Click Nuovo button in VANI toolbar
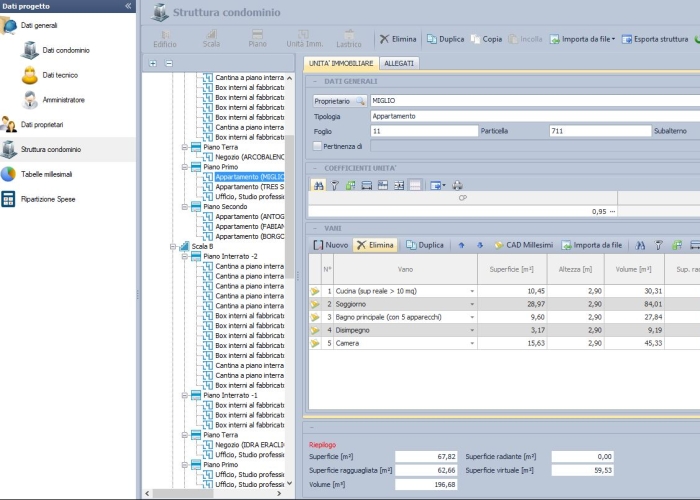700x500 pixels. tap(331, 245)
